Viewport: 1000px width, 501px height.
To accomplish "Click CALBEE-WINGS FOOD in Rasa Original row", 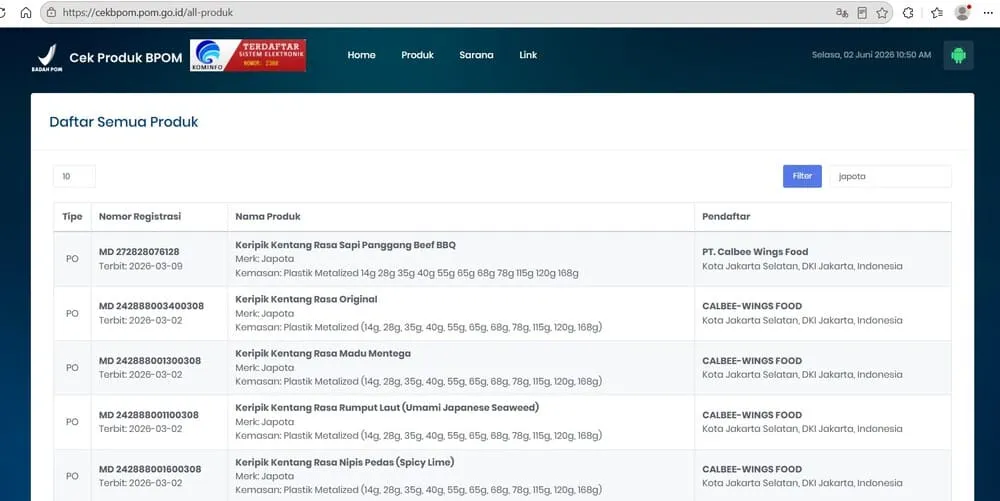I will point(752,306).
